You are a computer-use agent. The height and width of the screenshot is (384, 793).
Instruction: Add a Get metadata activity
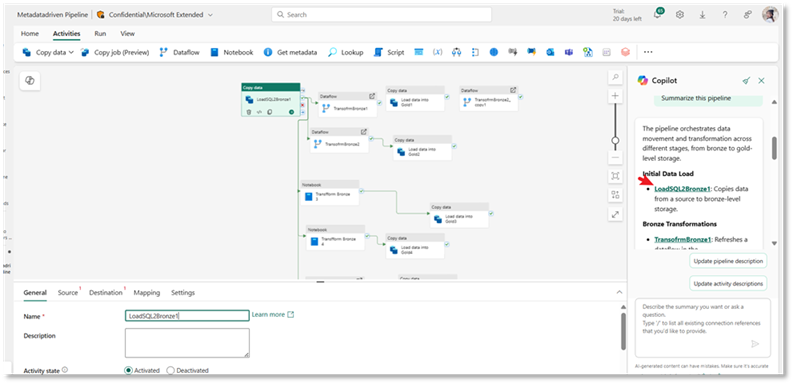[290, 52]
